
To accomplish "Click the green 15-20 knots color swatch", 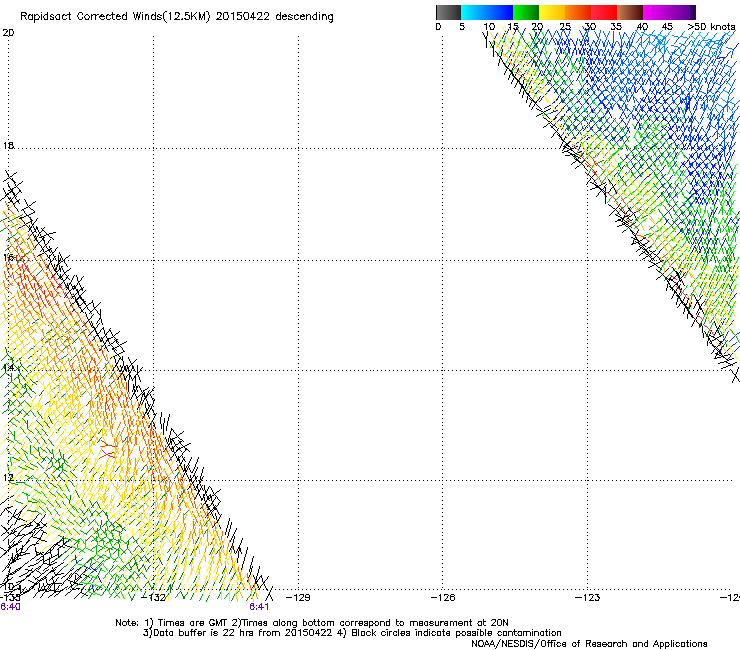I will pyautogui.click(x=526, y=12).
